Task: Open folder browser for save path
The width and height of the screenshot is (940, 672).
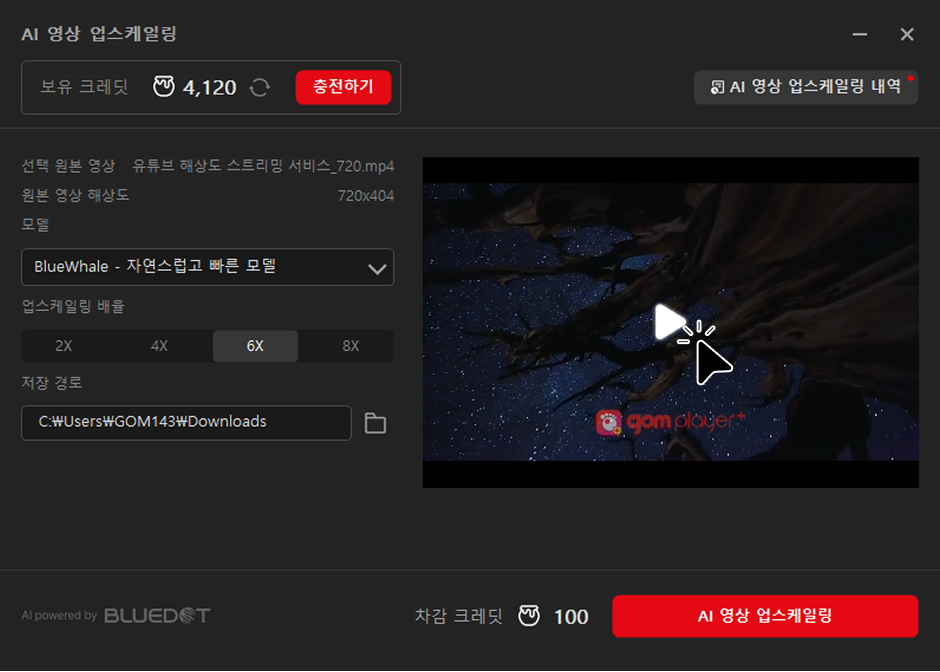Action: click(x=375, y=423)
